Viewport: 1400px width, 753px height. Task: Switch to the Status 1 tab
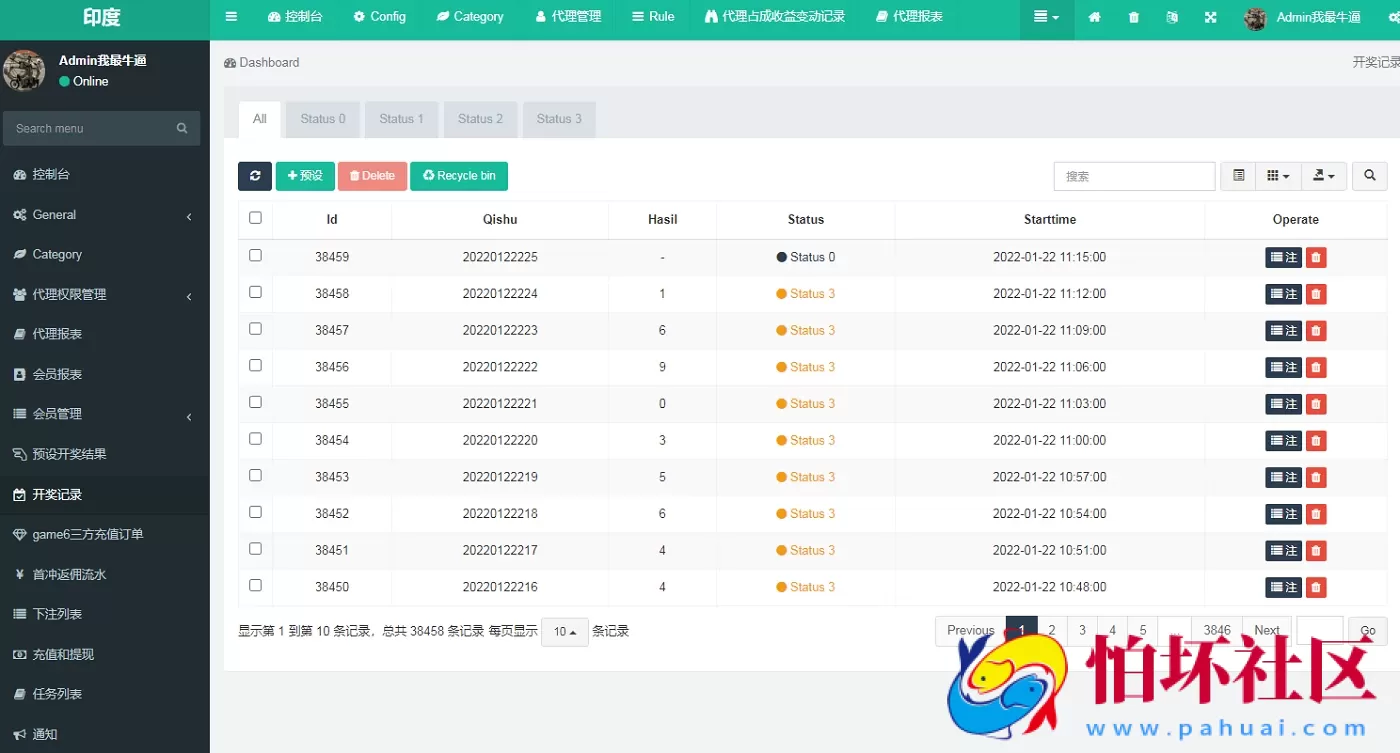401,119
